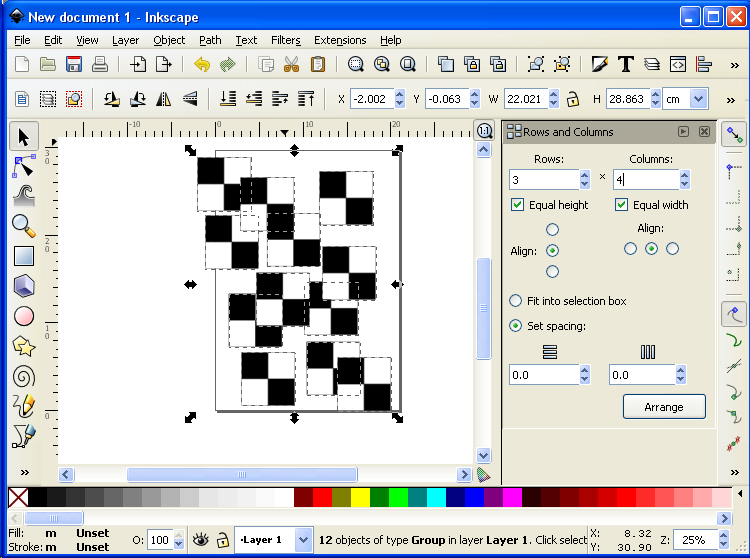This screenshot has width=750, height=558.
Task: Toggle the width/height ratio lock
Action: point(573,99)
